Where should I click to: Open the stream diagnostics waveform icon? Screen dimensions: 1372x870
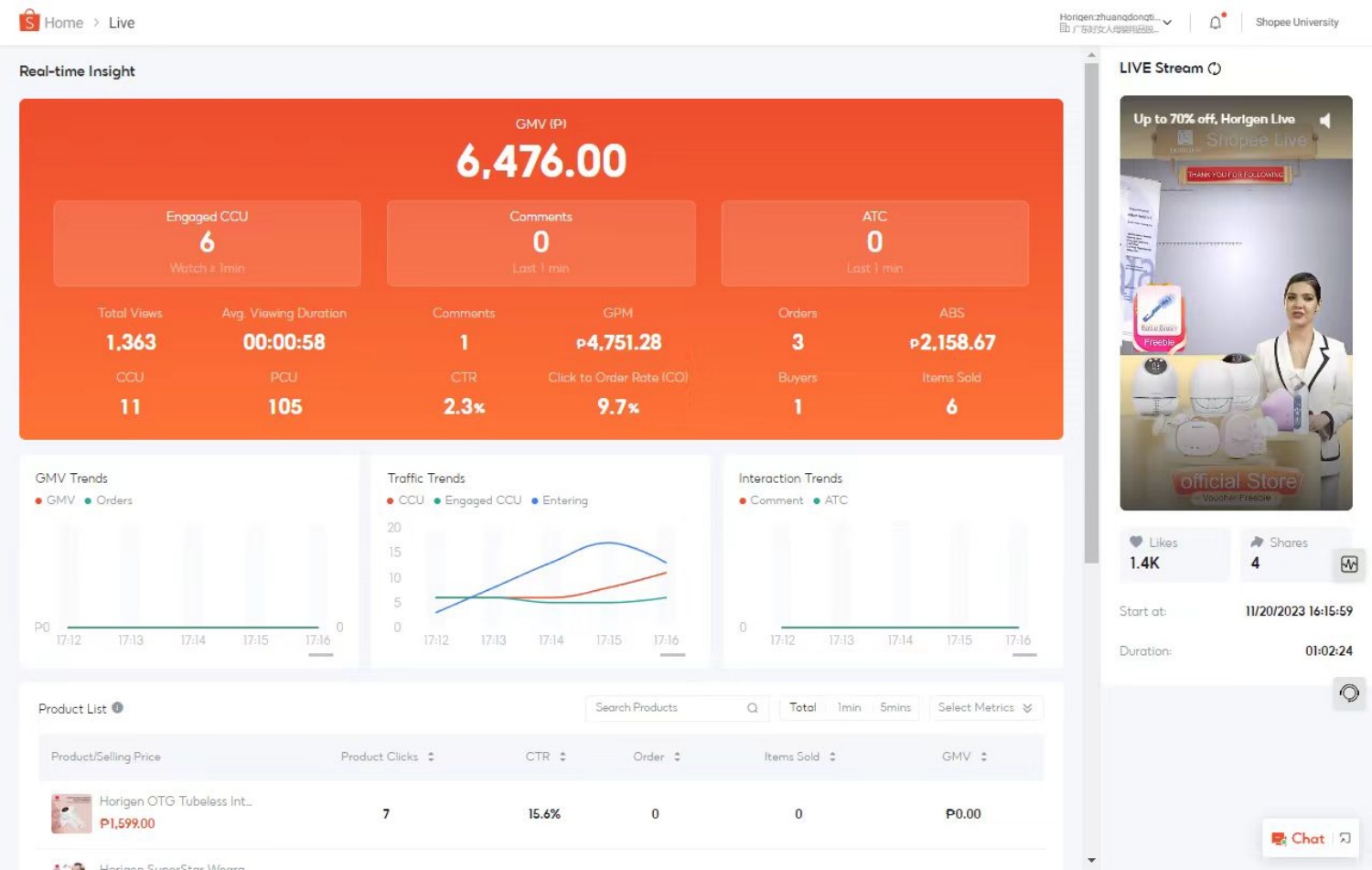[x=1349, y=564]
